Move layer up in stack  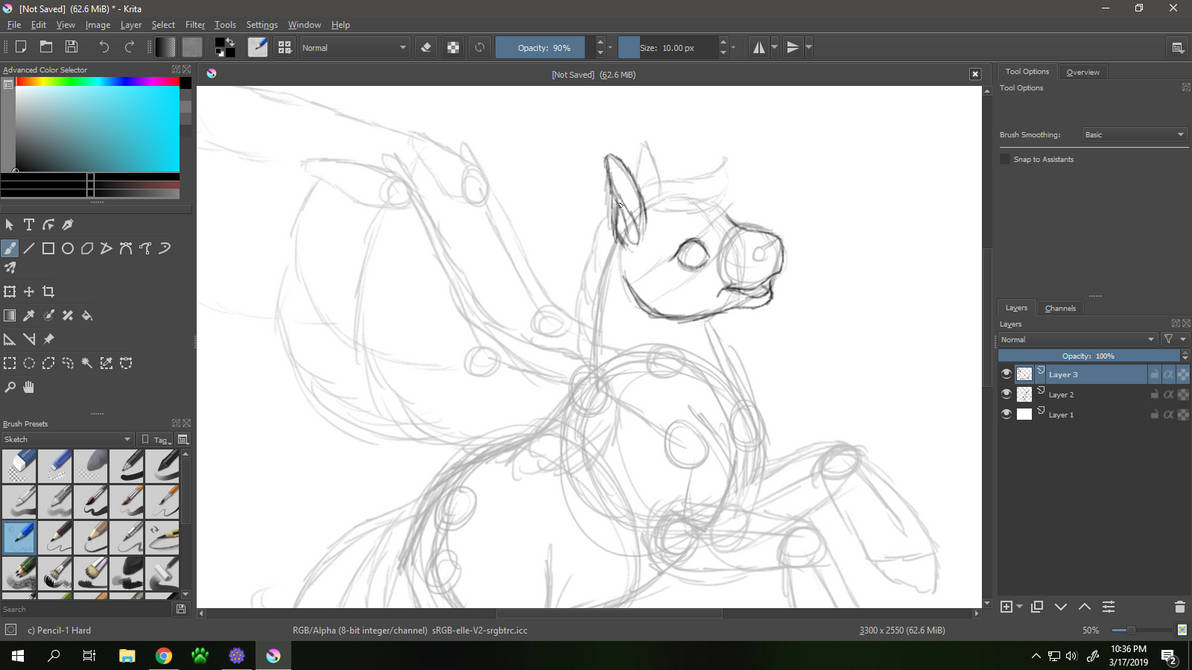1085,607
